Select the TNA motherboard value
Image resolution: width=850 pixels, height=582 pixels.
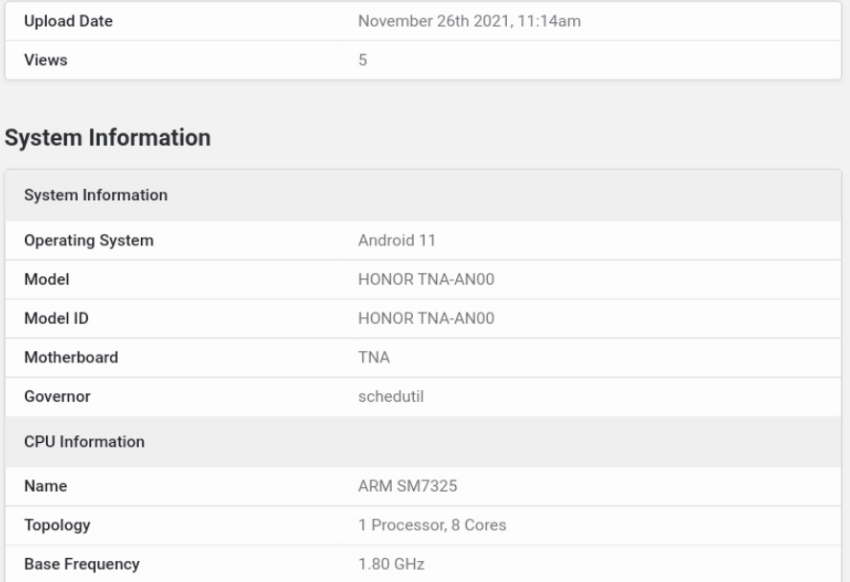[374, 358]
